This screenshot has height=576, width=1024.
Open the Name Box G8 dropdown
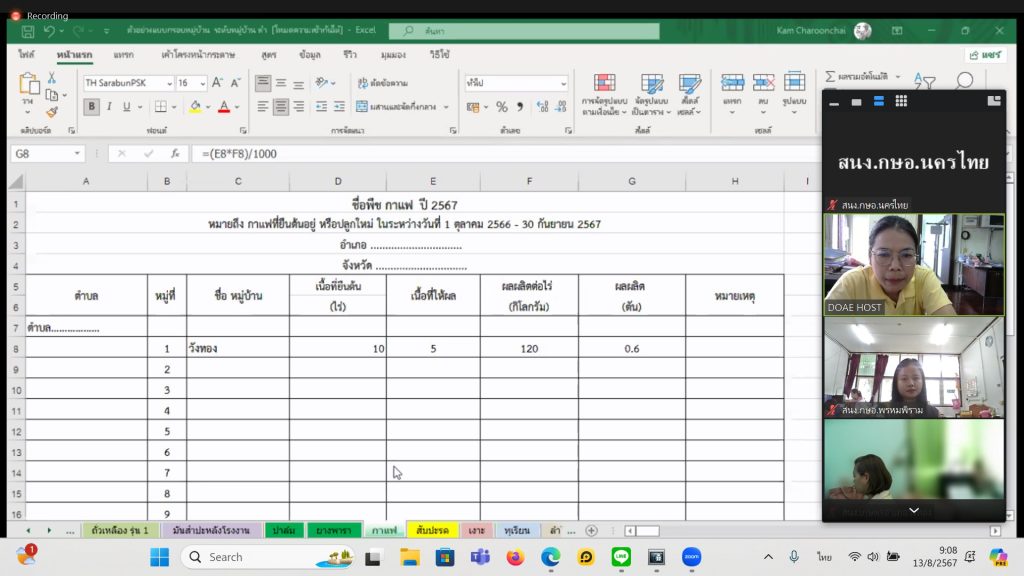tap(77, 154)
